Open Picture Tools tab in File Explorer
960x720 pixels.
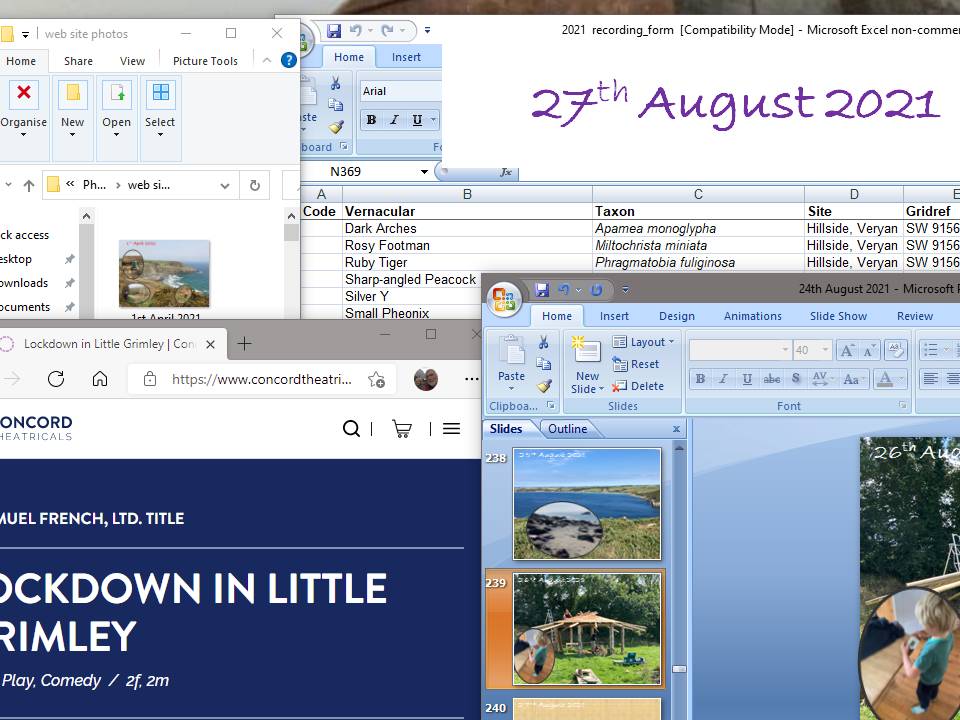point(205,61)
